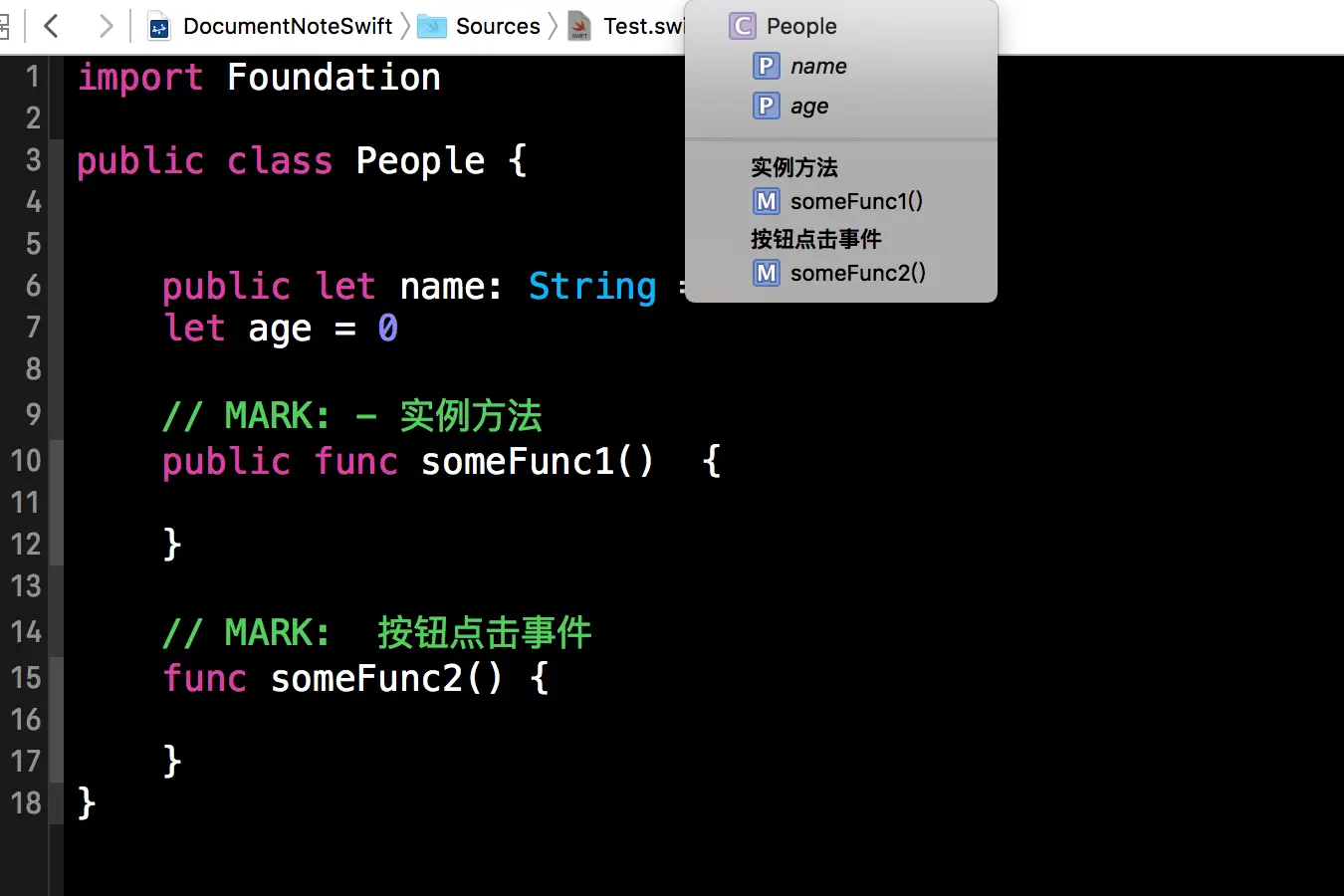Click the class icon beside People

[x=743, y=26]
